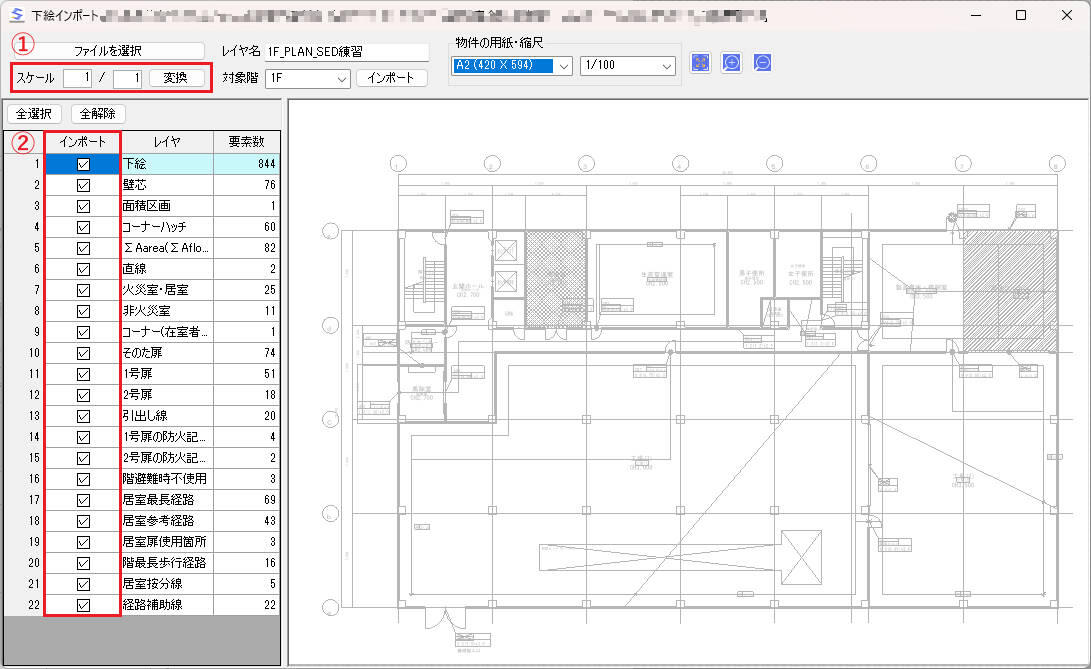This screenshot has width=1091, height=669.
Task: Click row number 10 header
Action: pyautogui.click(x=25, y=353)
